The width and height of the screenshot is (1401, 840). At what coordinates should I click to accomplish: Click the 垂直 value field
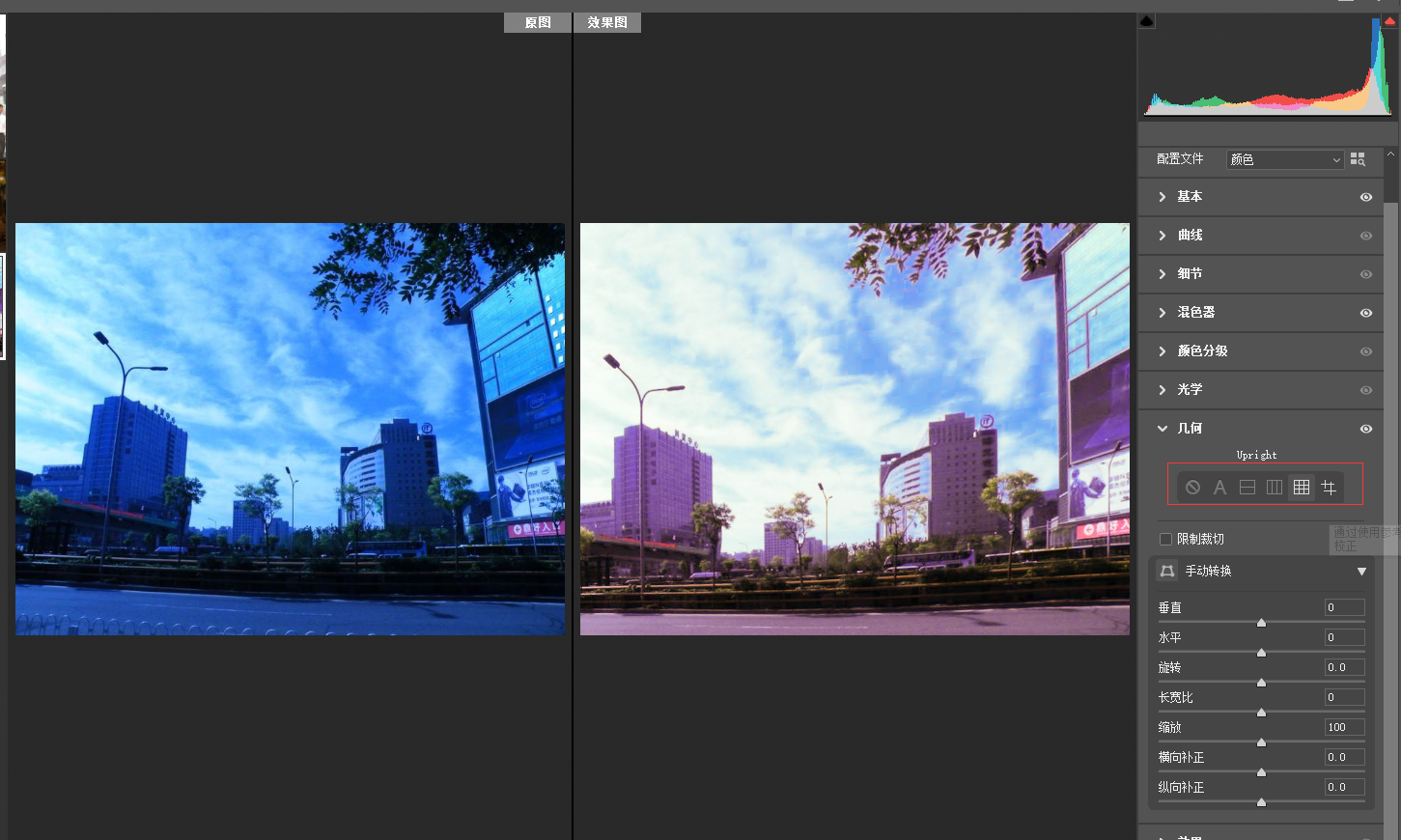[1344, 607]
